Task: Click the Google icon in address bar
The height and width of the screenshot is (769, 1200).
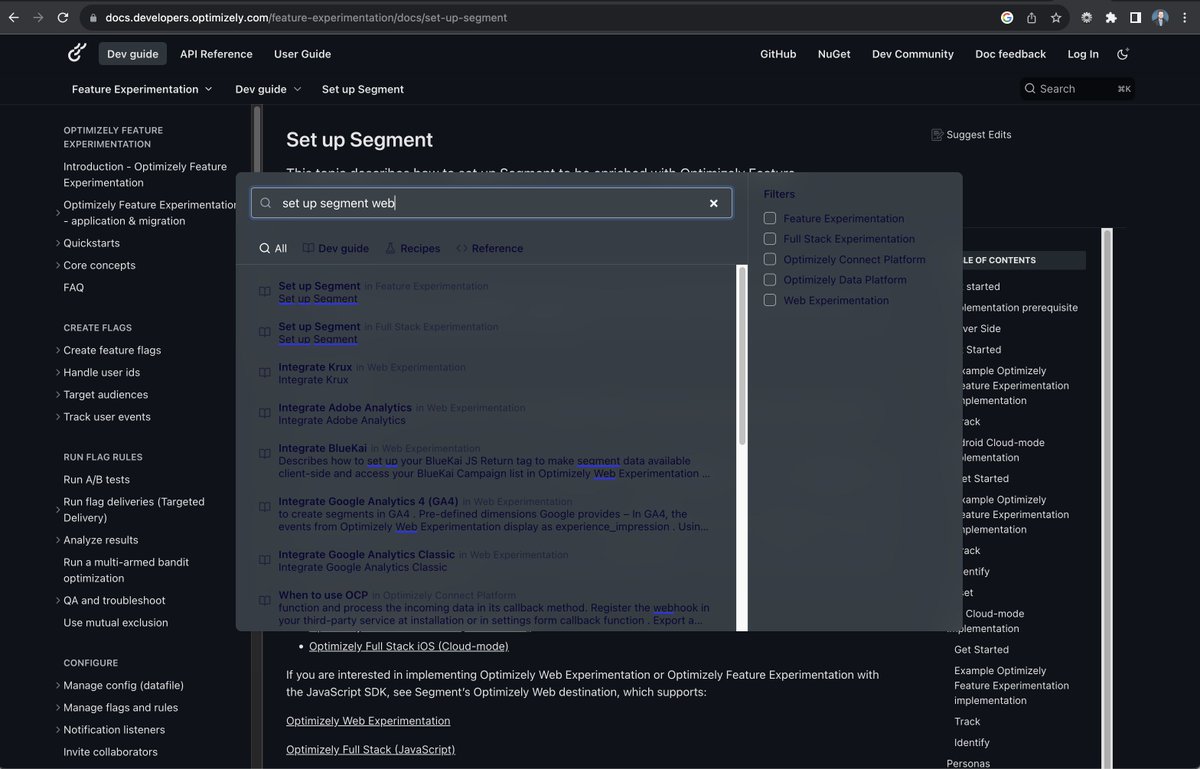Action: 1007,18
